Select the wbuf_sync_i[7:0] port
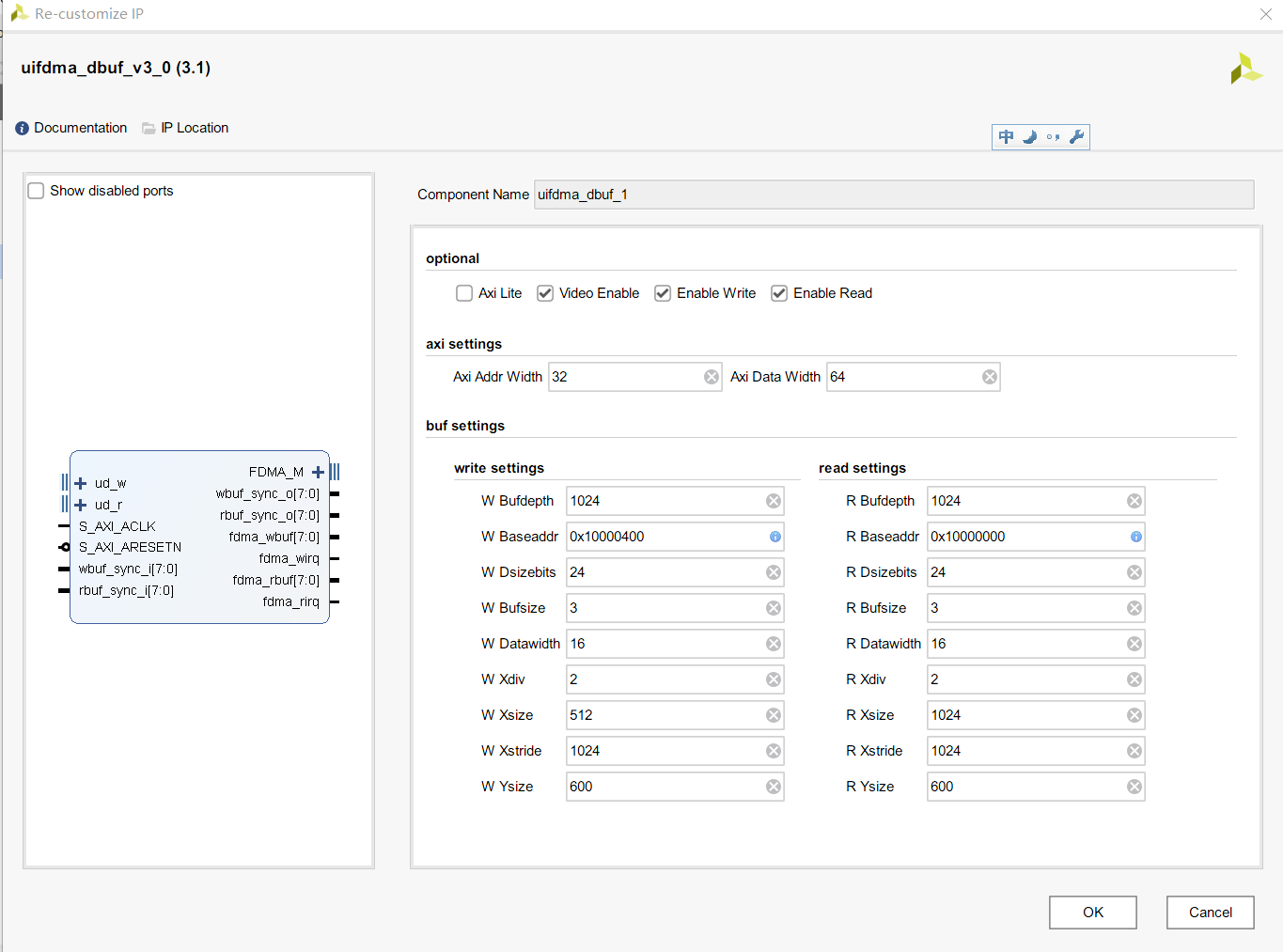Viewport: 1283px width, 952px height. pos(128,569)
